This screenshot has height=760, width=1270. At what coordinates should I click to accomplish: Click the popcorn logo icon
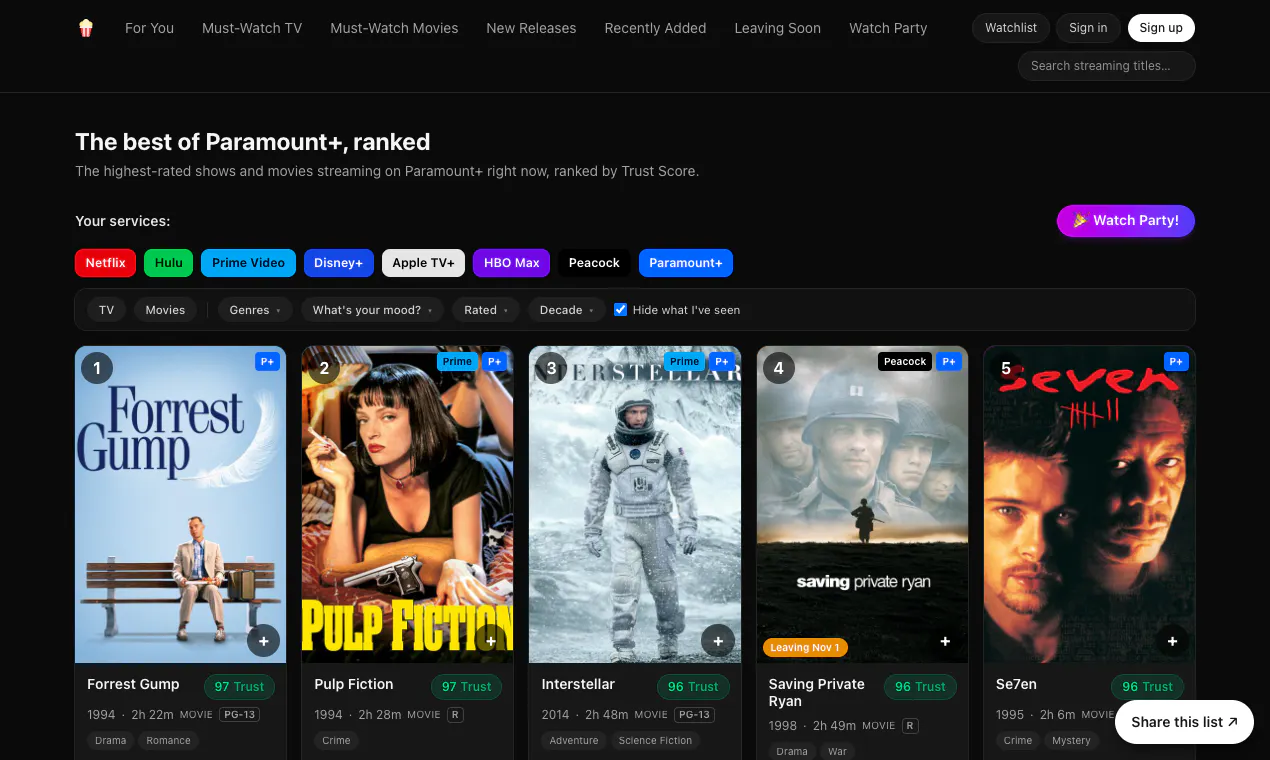(x=86, y=28)
